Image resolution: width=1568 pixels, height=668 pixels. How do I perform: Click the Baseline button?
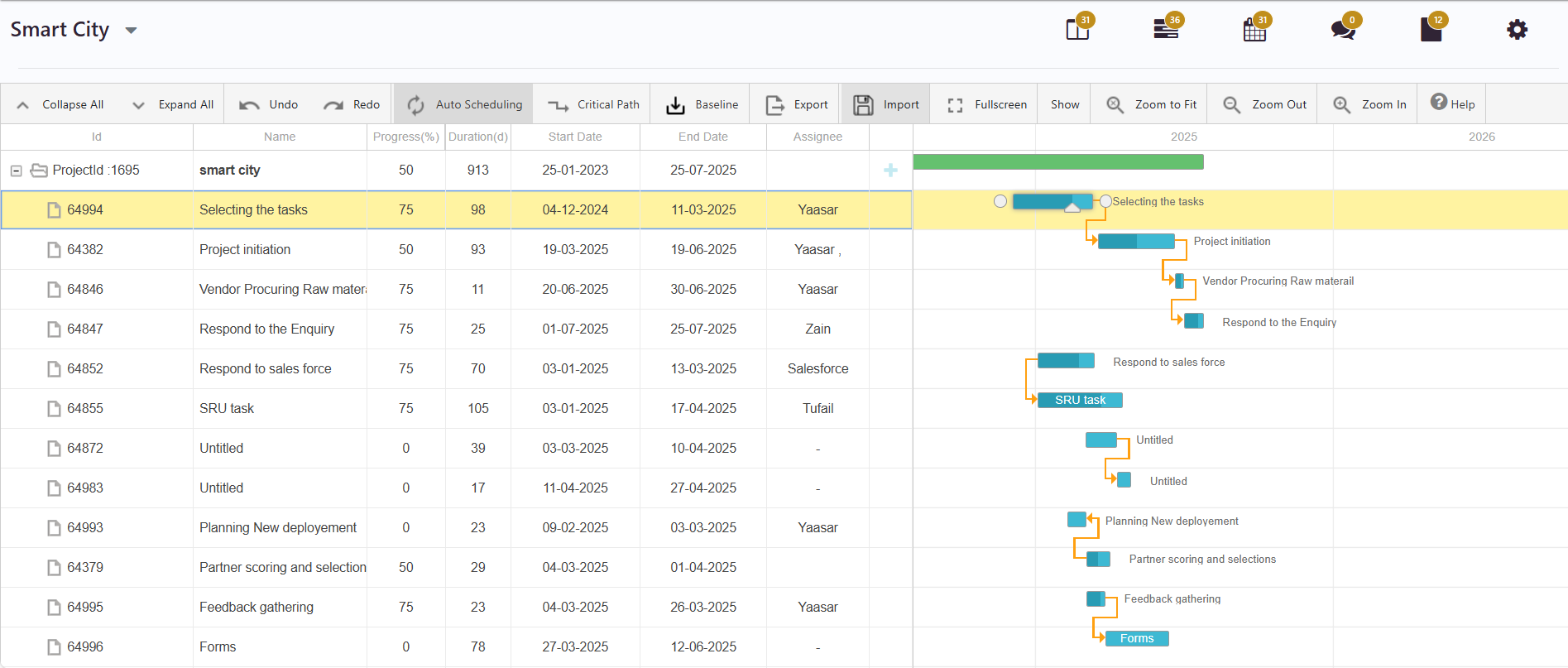(702, 104)
